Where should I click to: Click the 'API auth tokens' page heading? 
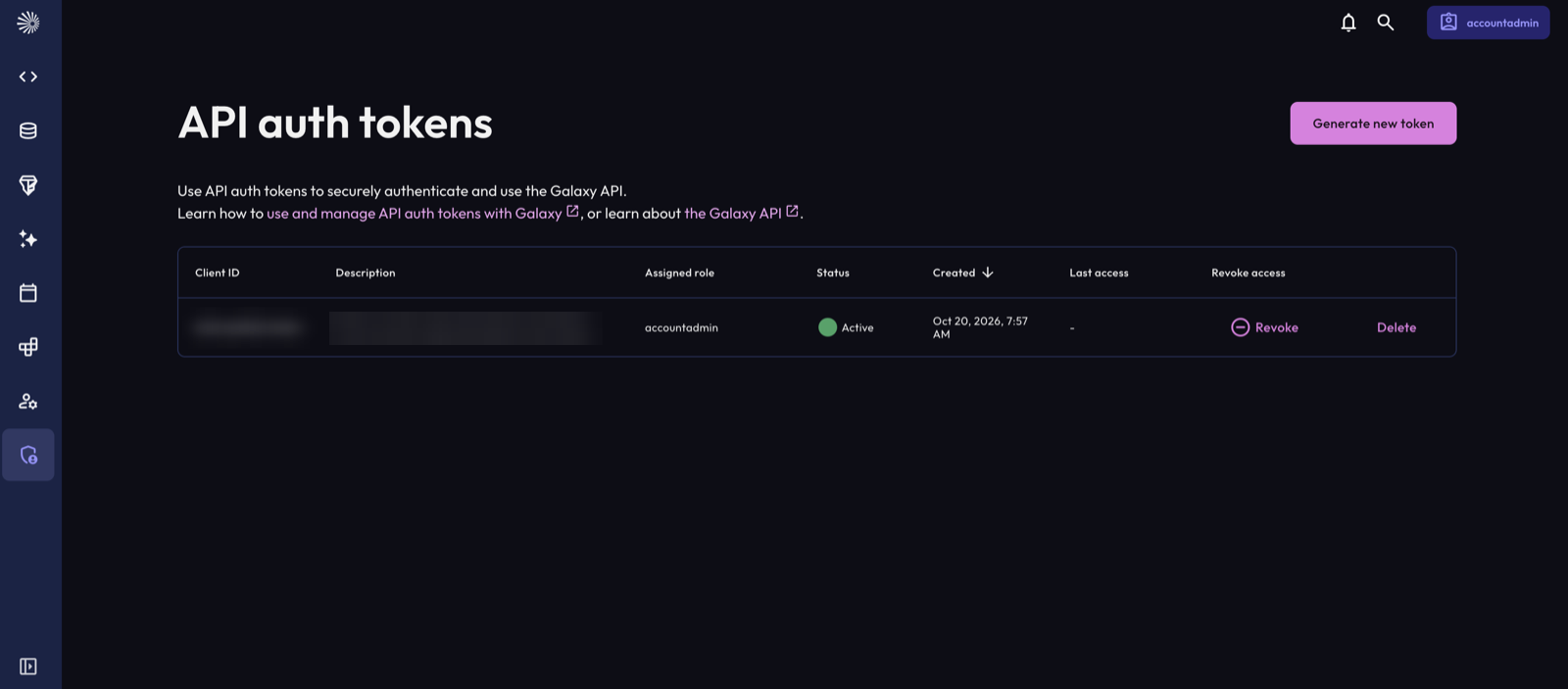click(335, 123)
